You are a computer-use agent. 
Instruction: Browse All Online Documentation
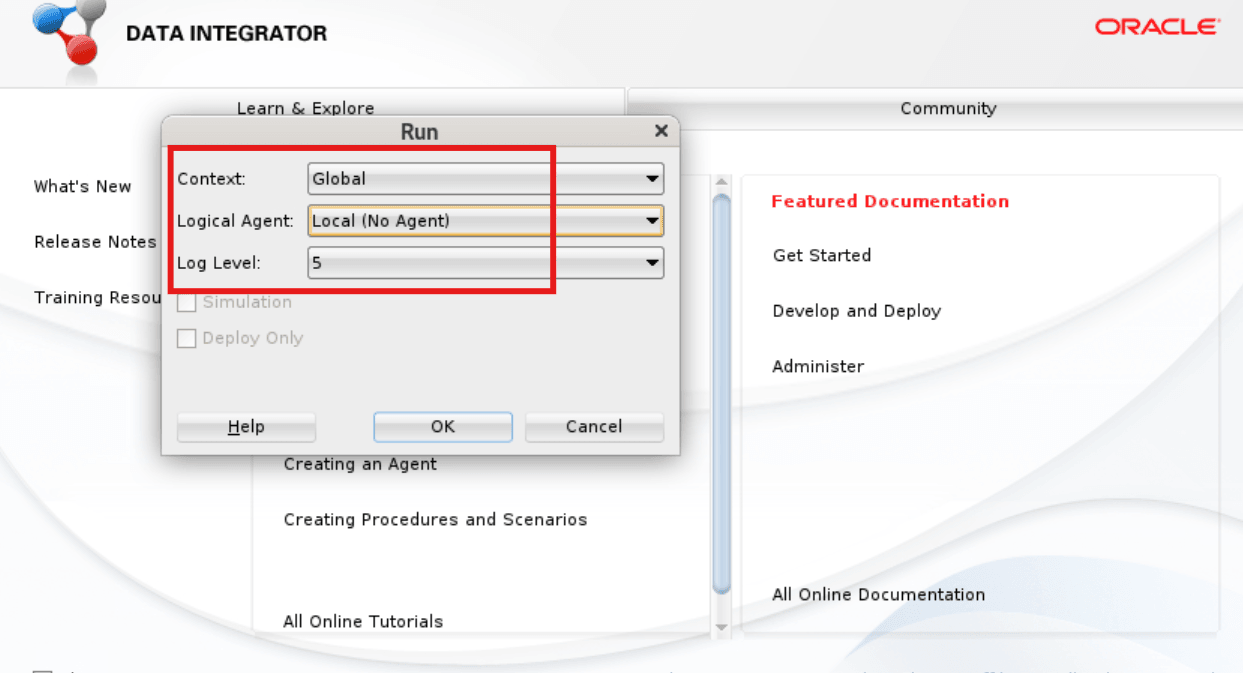[x=878, y=594]
